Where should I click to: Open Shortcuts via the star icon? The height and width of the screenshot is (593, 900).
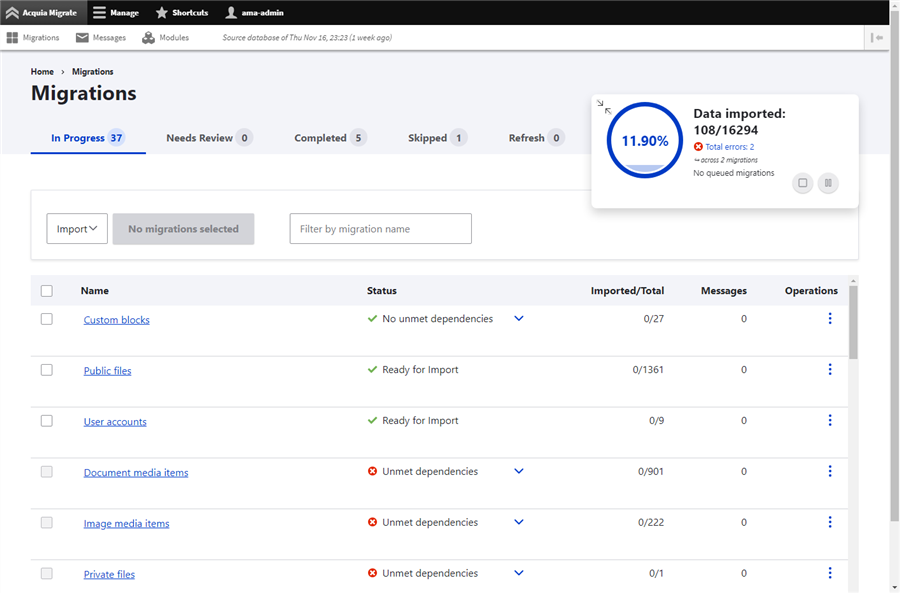click(x=159, y=13)
